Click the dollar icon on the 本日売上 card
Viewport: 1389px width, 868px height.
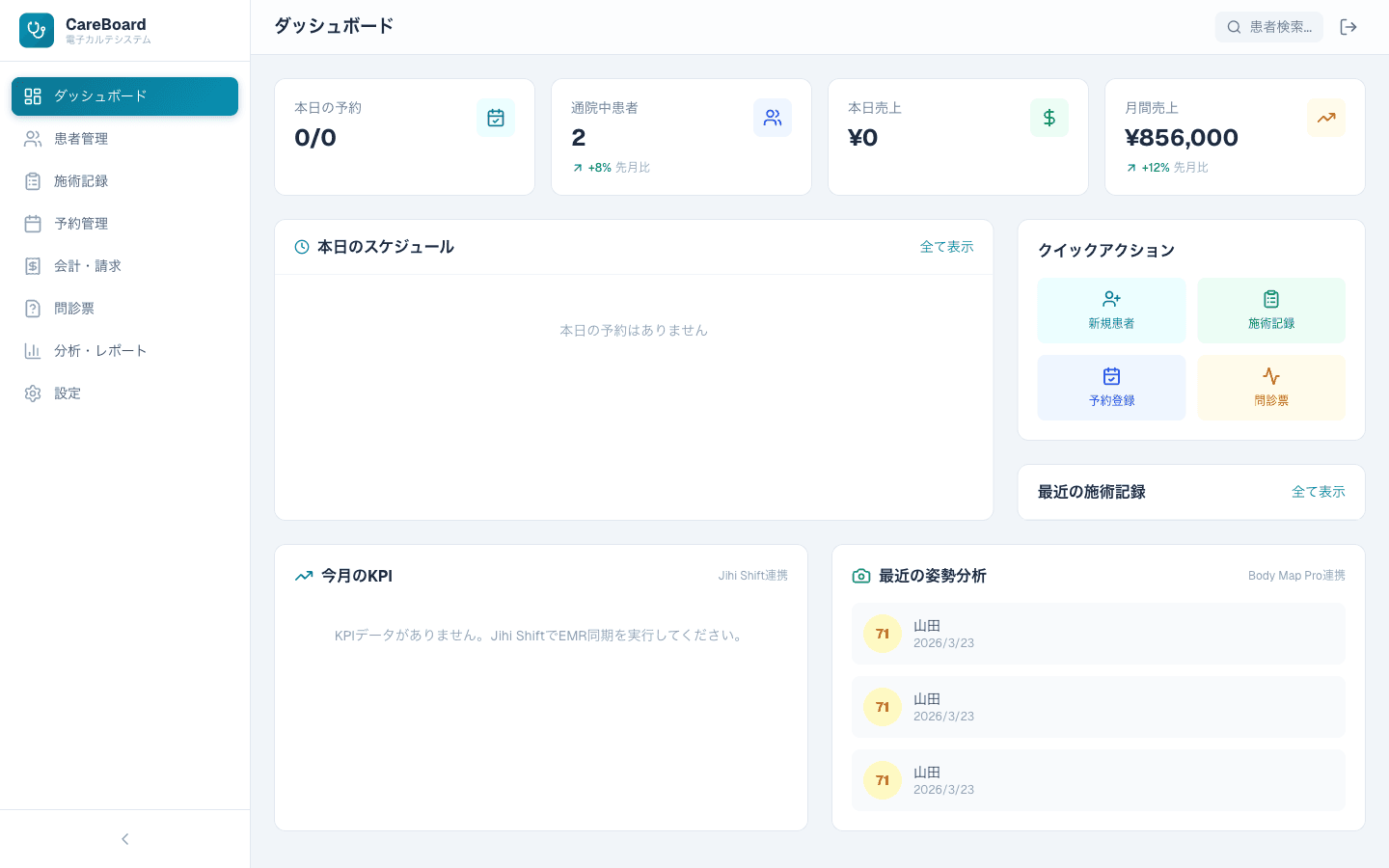[x=1049, y=118]
